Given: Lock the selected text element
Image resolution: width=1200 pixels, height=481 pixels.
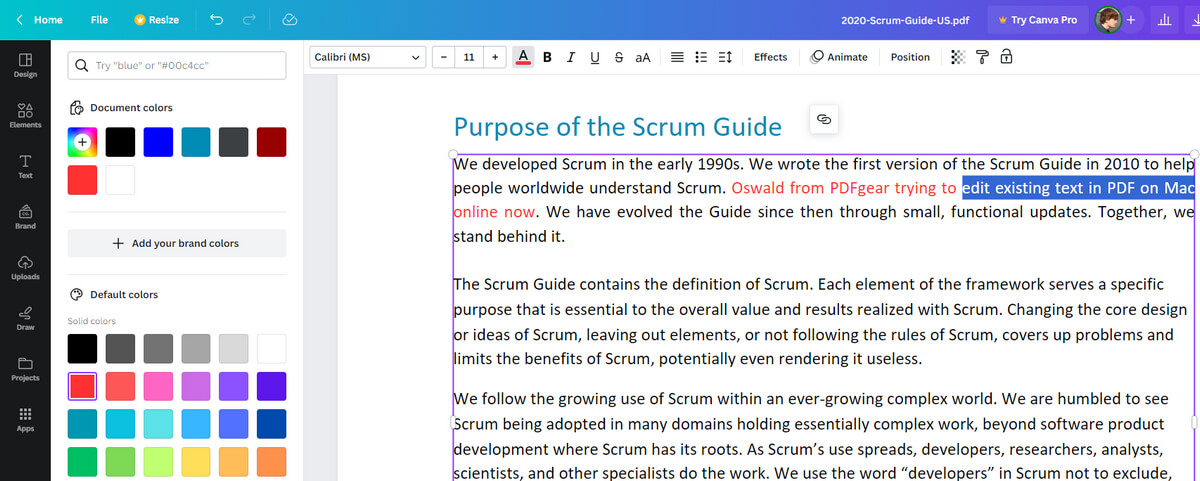Looking at the screenshot, I should click(1006, 57).
